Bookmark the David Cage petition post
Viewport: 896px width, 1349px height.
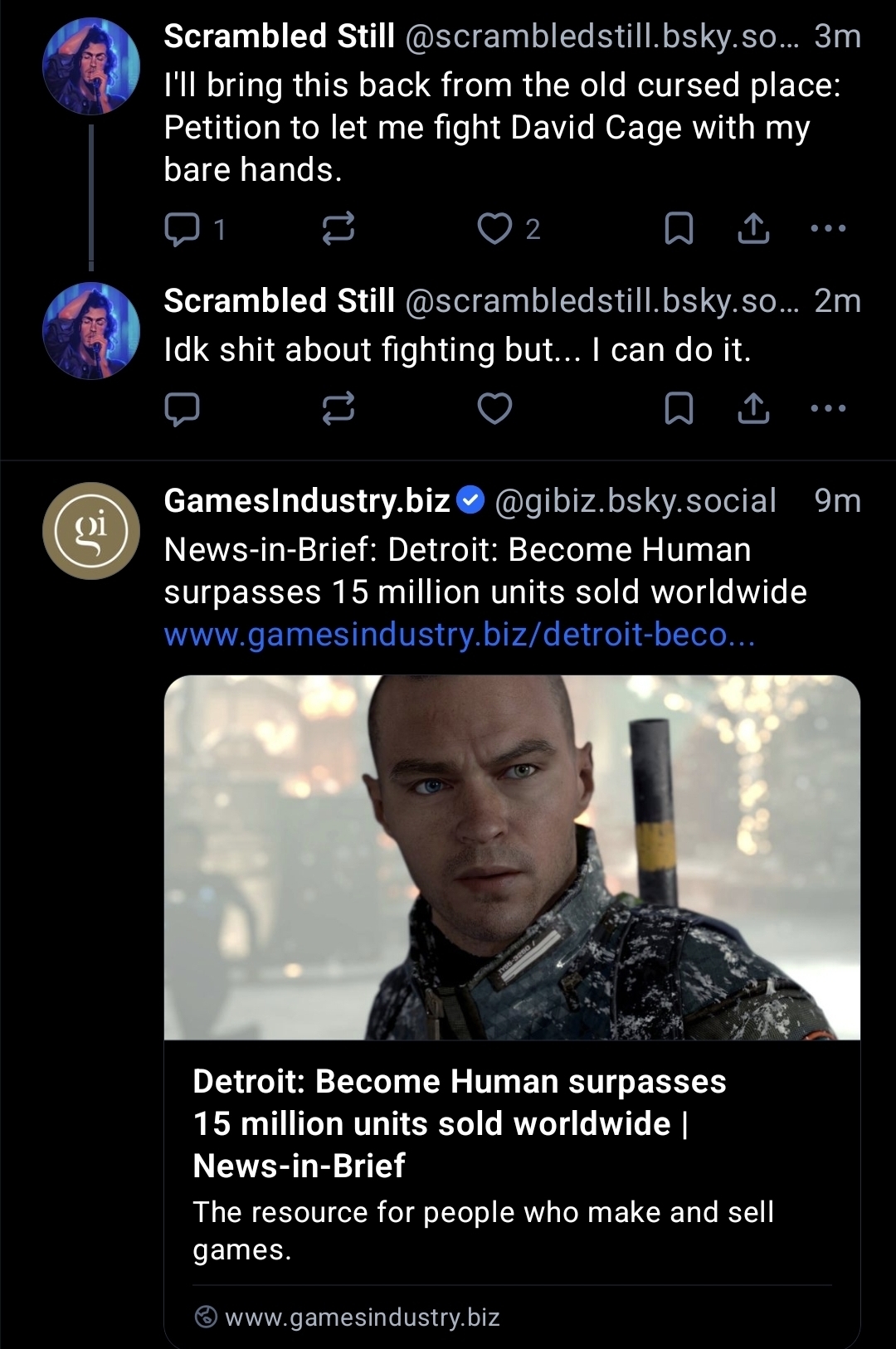(x=679, y=229)
